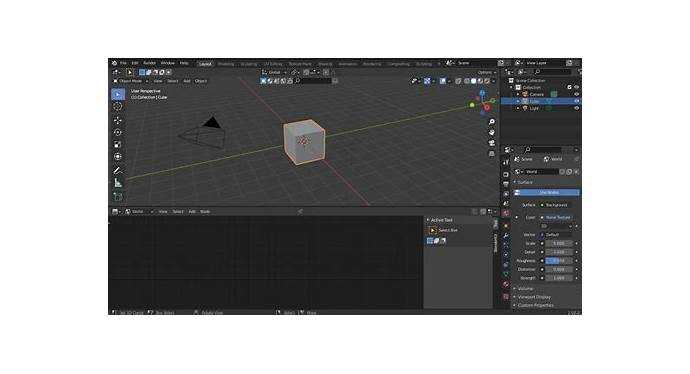Open the Material properties tab icon
This screenshot has height=374, width=690.
pos(506,285)
